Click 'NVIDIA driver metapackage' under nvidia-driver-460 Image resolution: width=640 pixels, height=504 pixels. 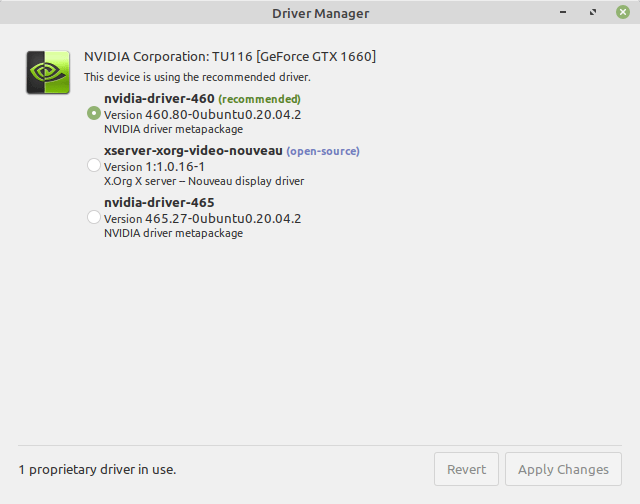point(173,129)
